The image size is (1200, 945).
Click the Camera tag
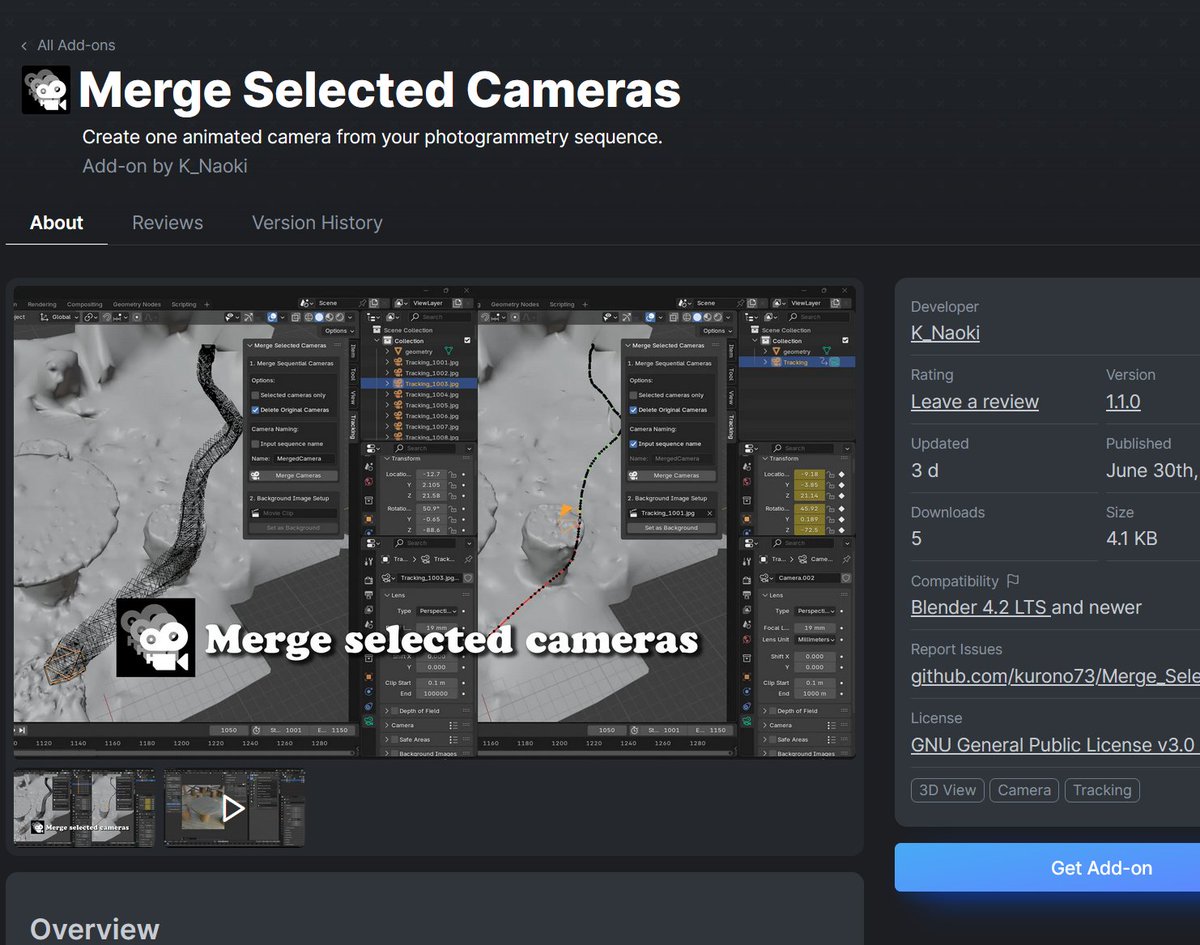tap(1024, 790)
